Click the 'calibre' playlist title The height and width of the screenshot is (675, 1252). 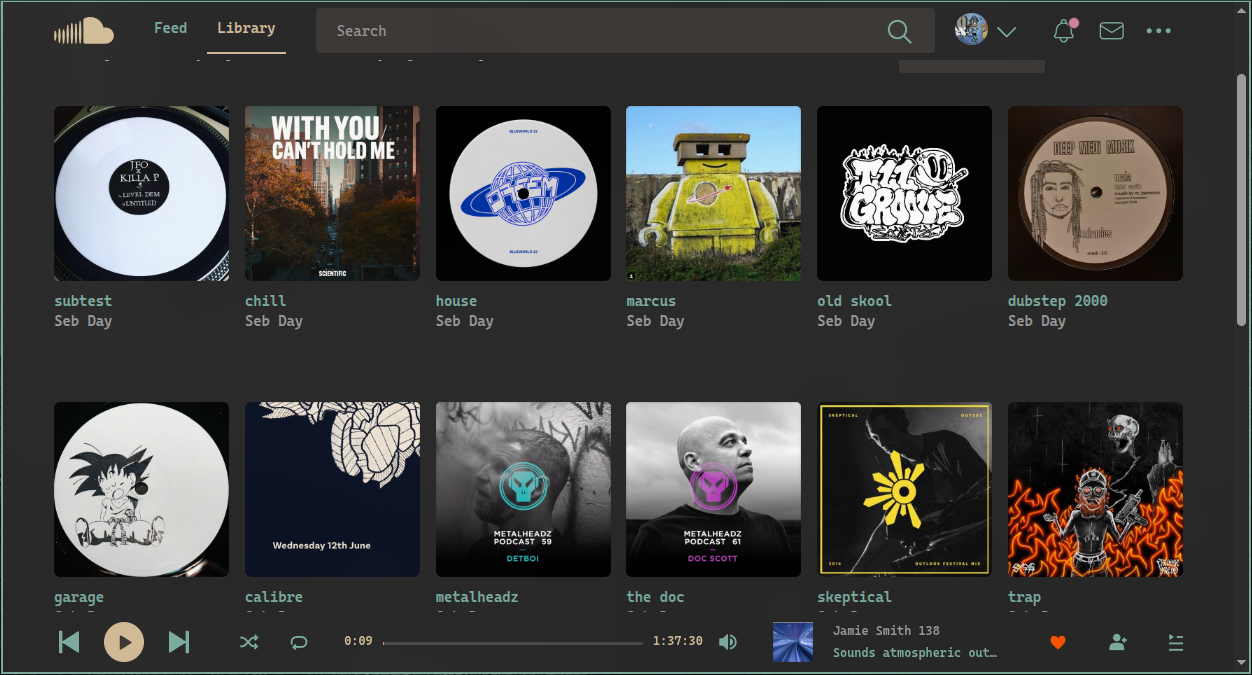click(274, 597)
